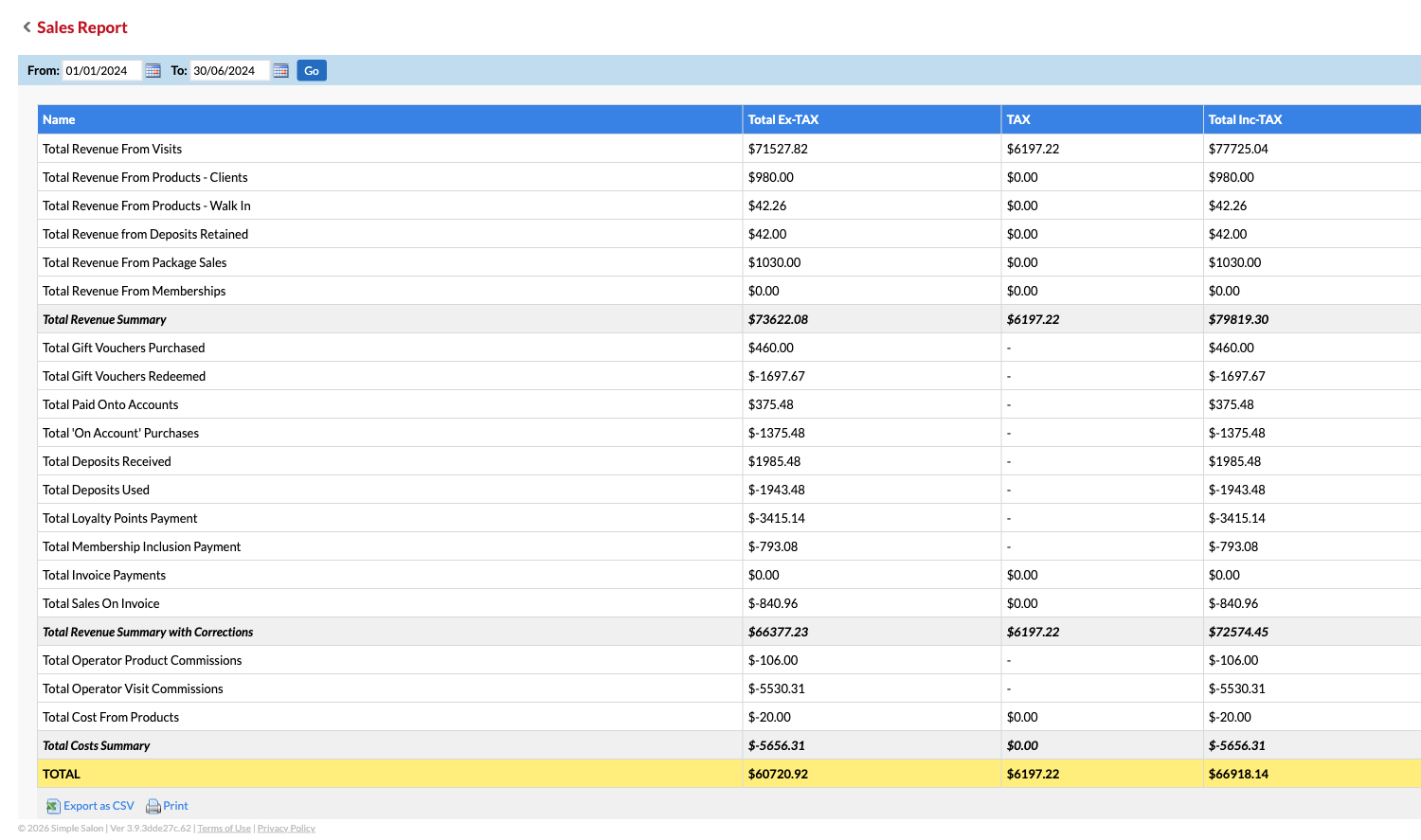This screenshot has height=840, width=1421.
Task: Select the Total Revenue From Visits row
Action: [379, 149]
